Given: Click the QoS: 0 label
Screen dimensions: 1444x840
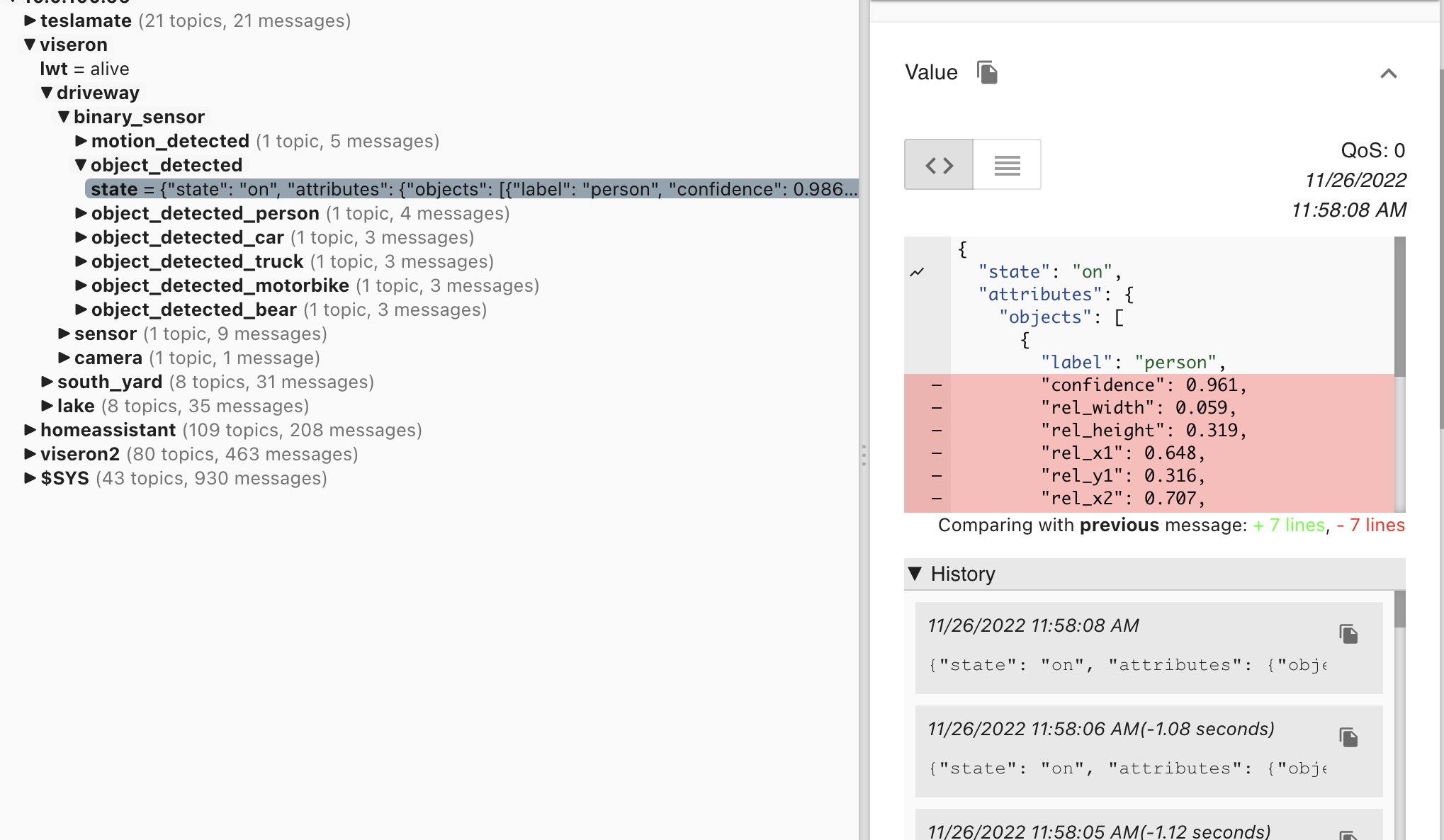Looking at the screenshot, I should pos(1372,150).
